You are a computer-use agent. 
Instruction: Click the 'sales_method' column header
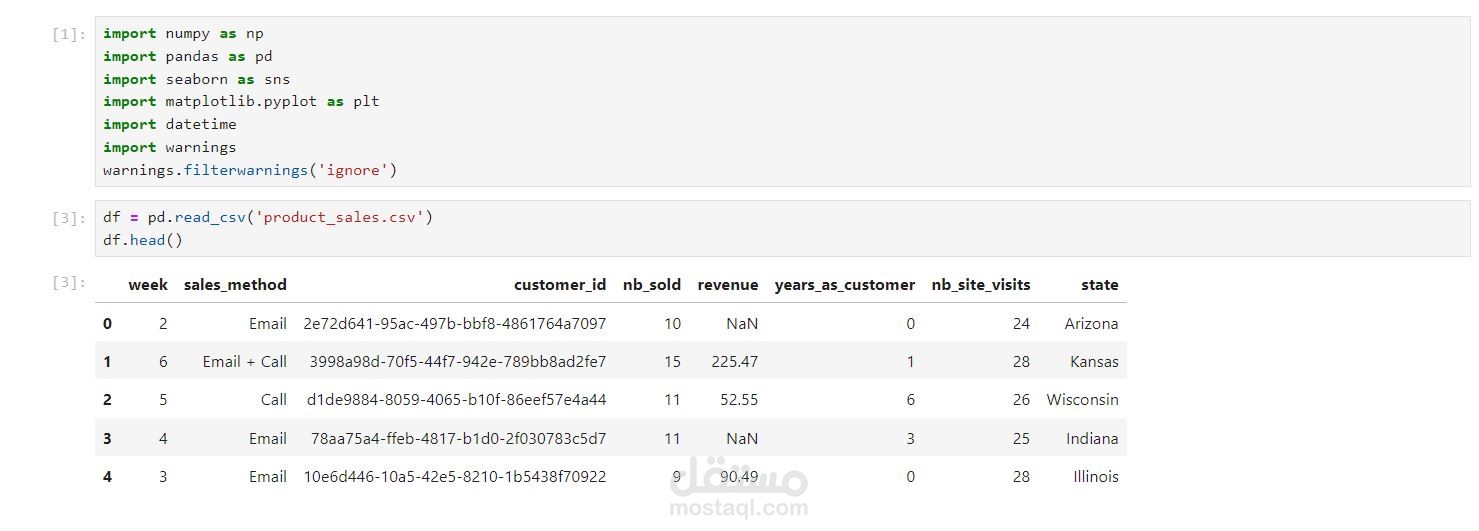click(235, 285)
